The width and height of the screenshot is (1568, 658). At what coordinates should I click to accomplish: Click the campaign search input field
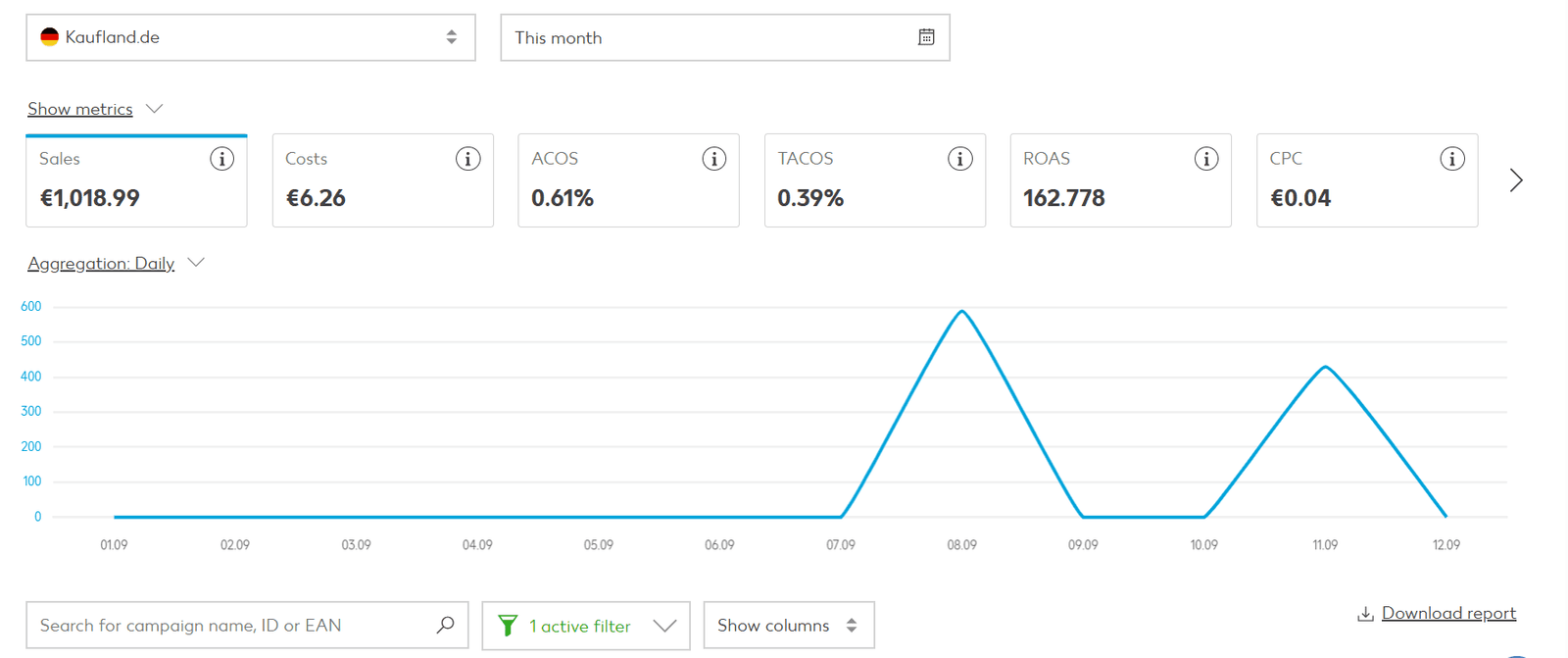[x=230, y=626]
